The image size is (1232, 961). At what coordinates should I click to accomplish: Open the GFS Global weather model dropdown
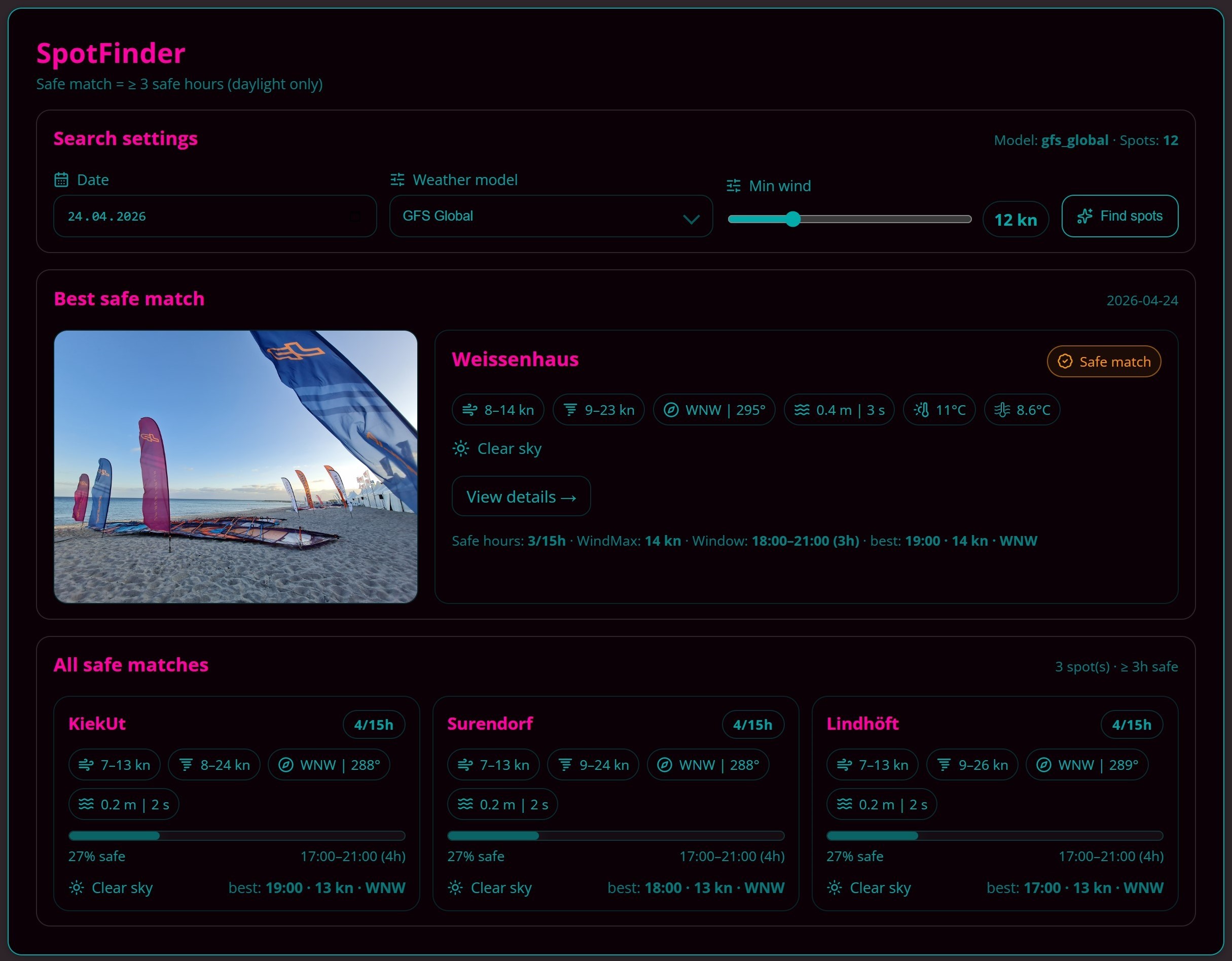click(x=541, y=216)
